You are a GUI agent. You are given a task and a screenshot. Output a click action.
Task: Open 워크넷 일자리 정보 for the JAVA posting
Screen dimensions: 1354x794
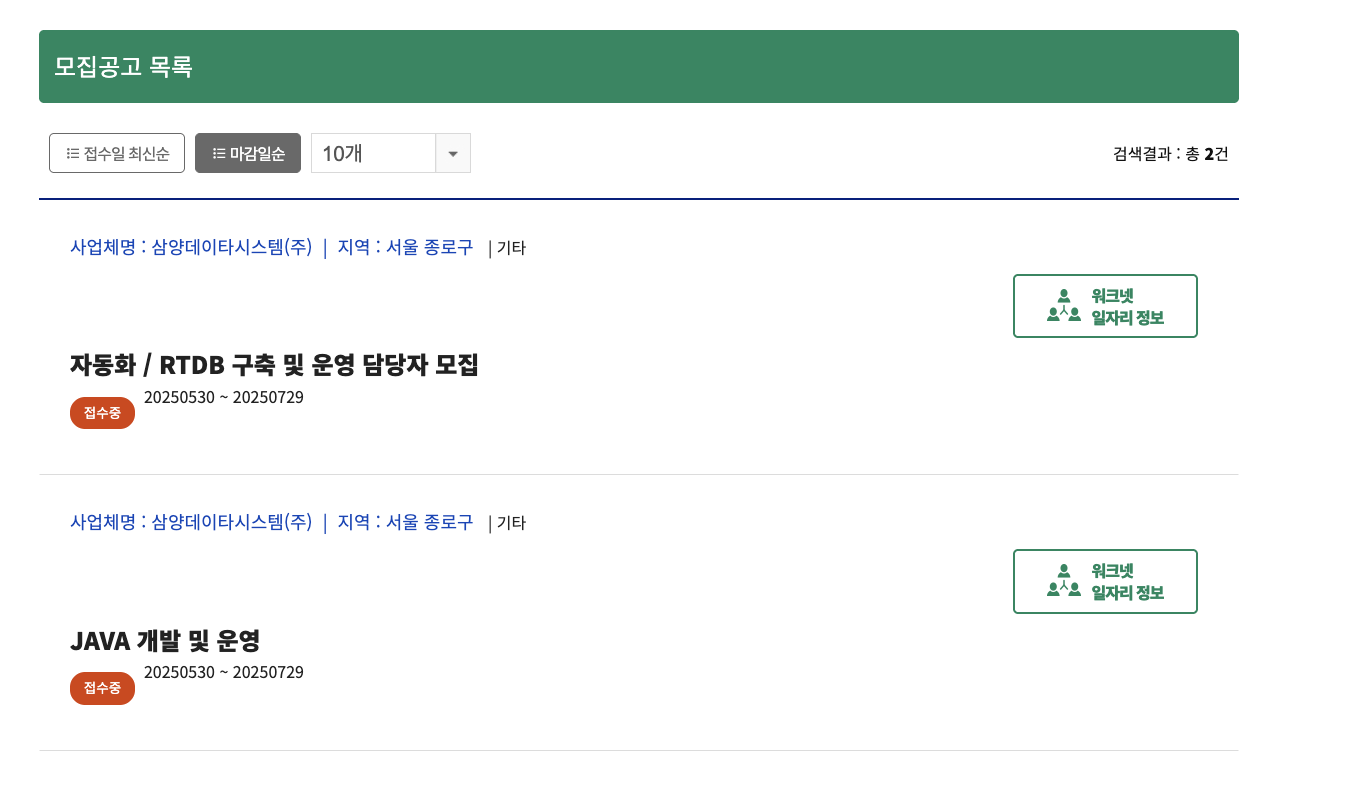pyautogui.click(x=1105, y=581)
